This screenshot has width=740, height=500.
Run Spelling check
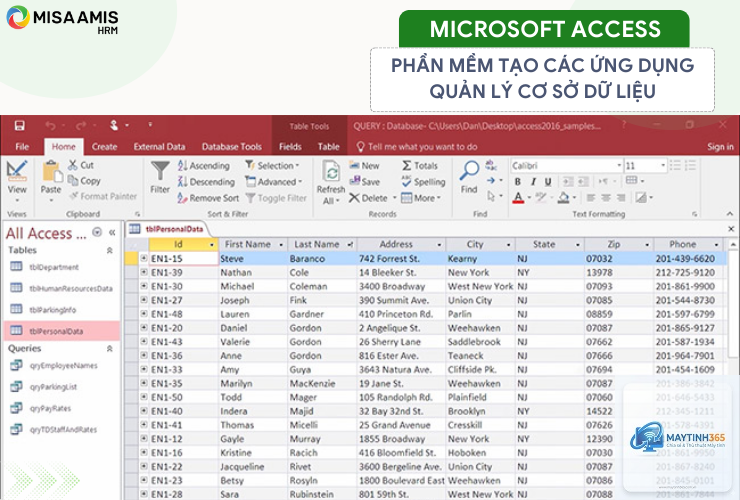click(423, 182)
